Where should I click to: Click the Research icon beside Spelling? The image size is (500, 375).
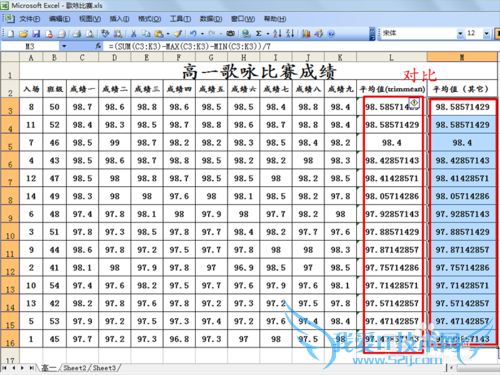[x=118, y=34]
